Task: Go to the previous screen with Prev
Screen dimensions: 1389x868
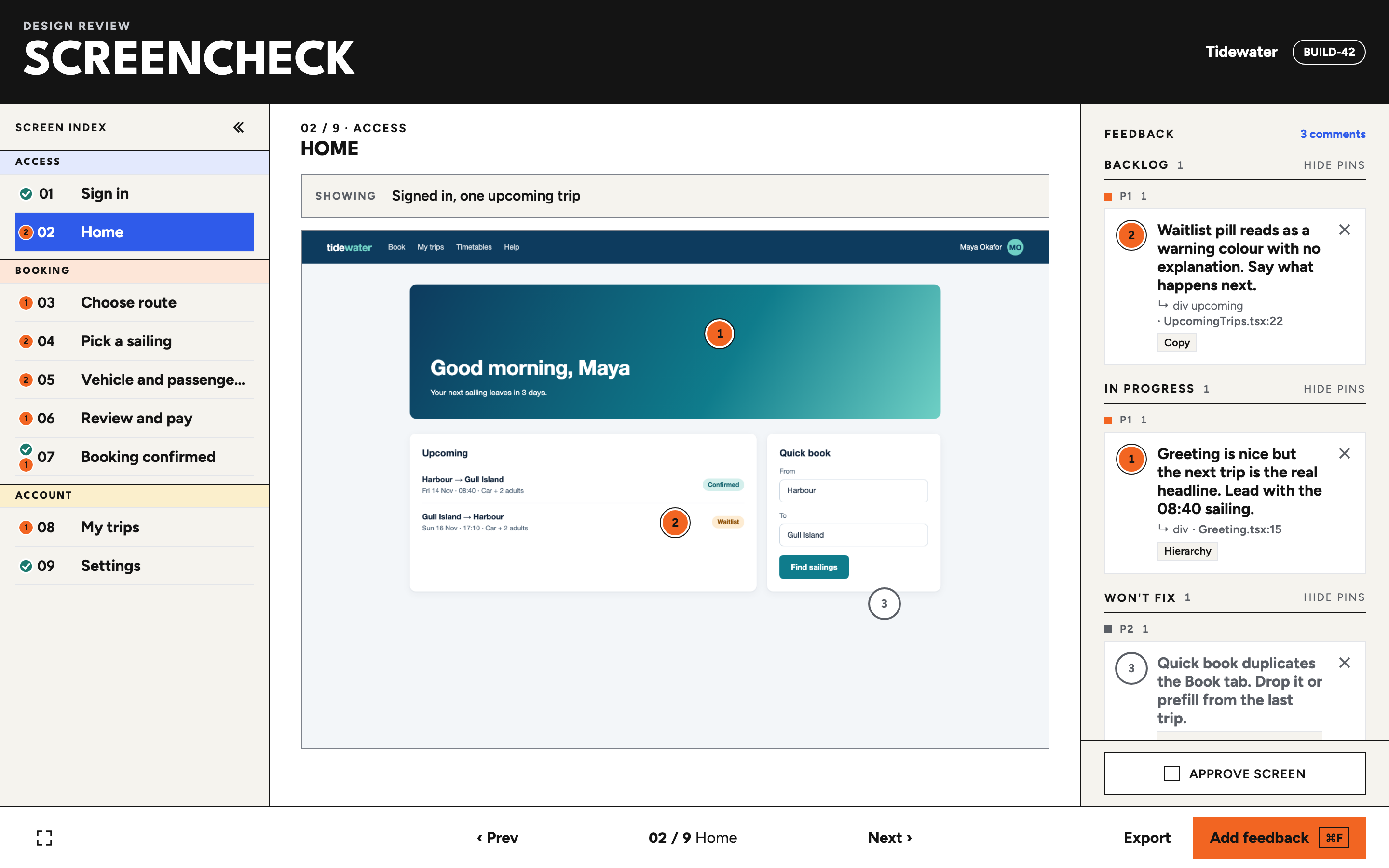Action: (x=497, y=838)
